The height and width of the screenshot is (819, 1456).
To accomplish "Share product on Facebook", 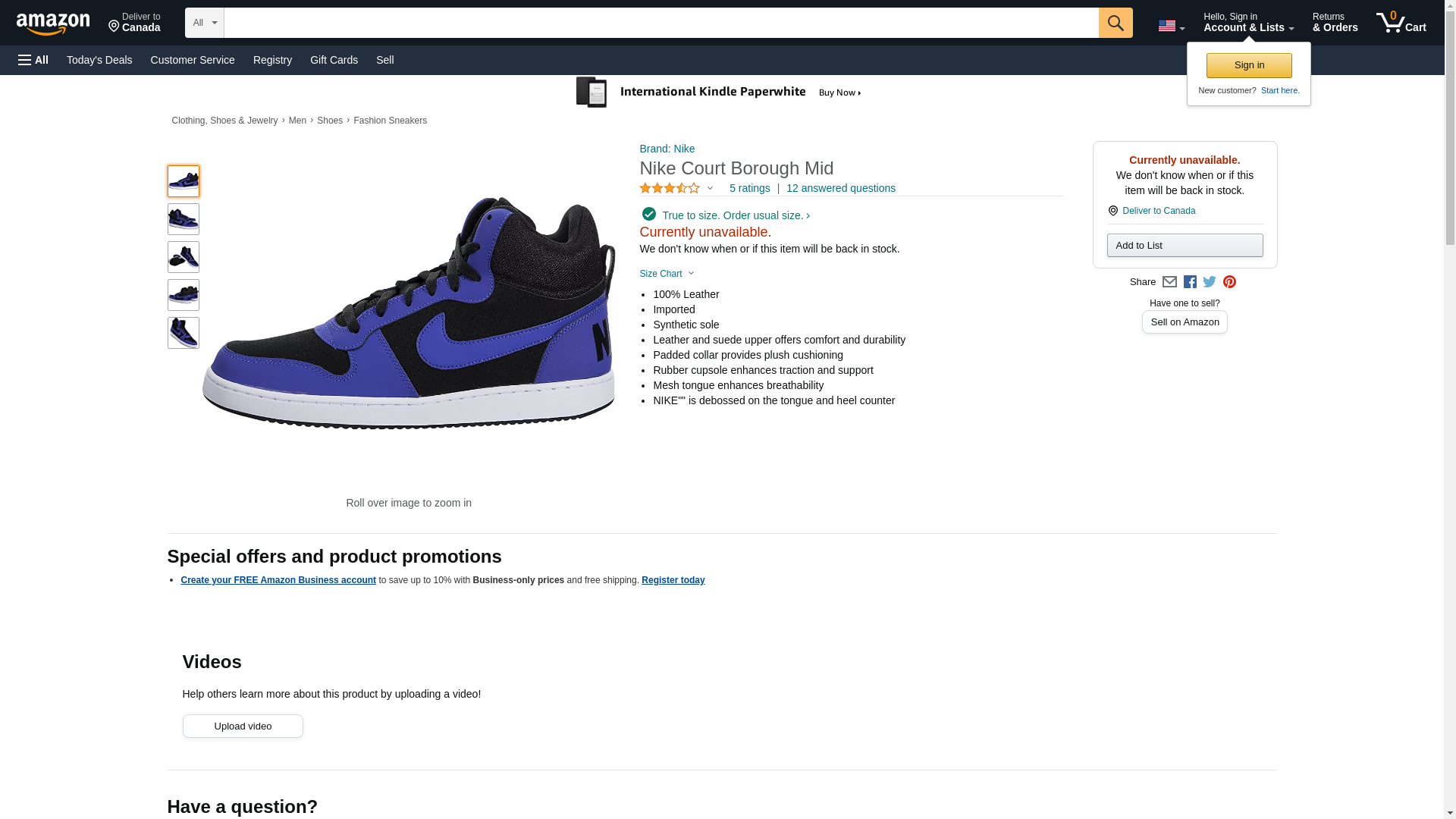I will point(1190,282).
